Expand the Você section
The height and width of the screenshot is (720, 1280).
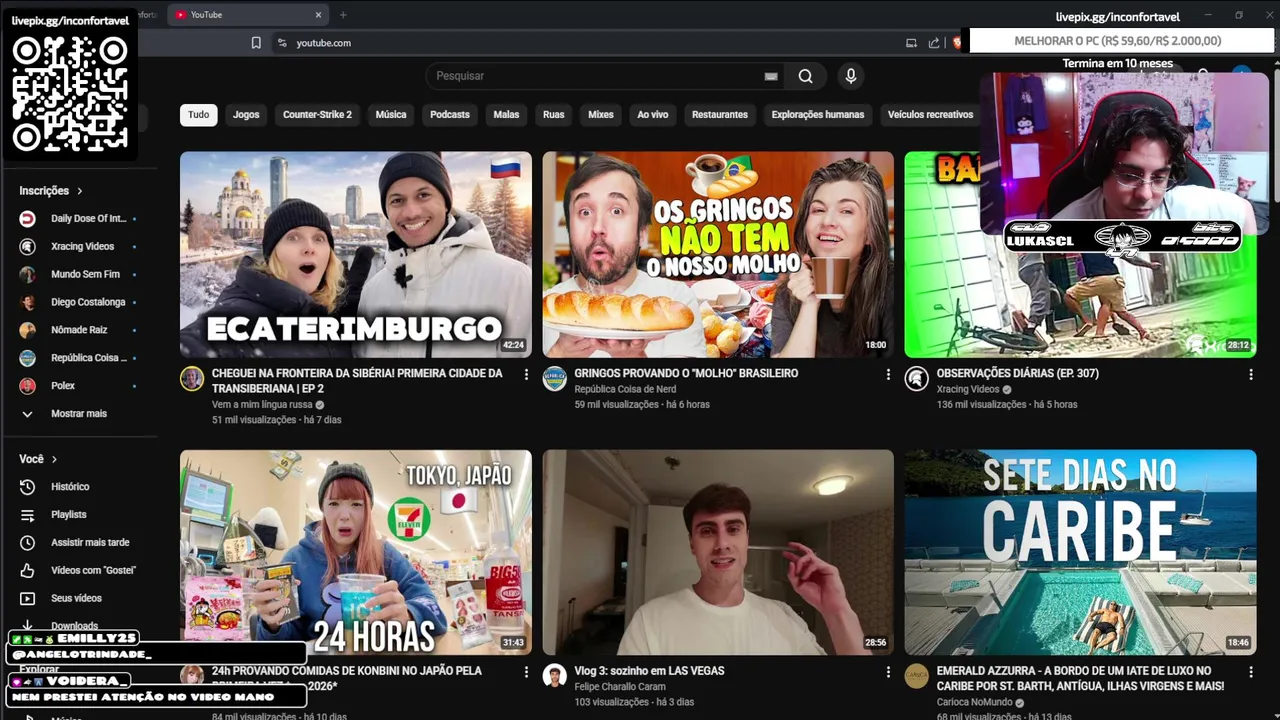(x=38, y=460)
